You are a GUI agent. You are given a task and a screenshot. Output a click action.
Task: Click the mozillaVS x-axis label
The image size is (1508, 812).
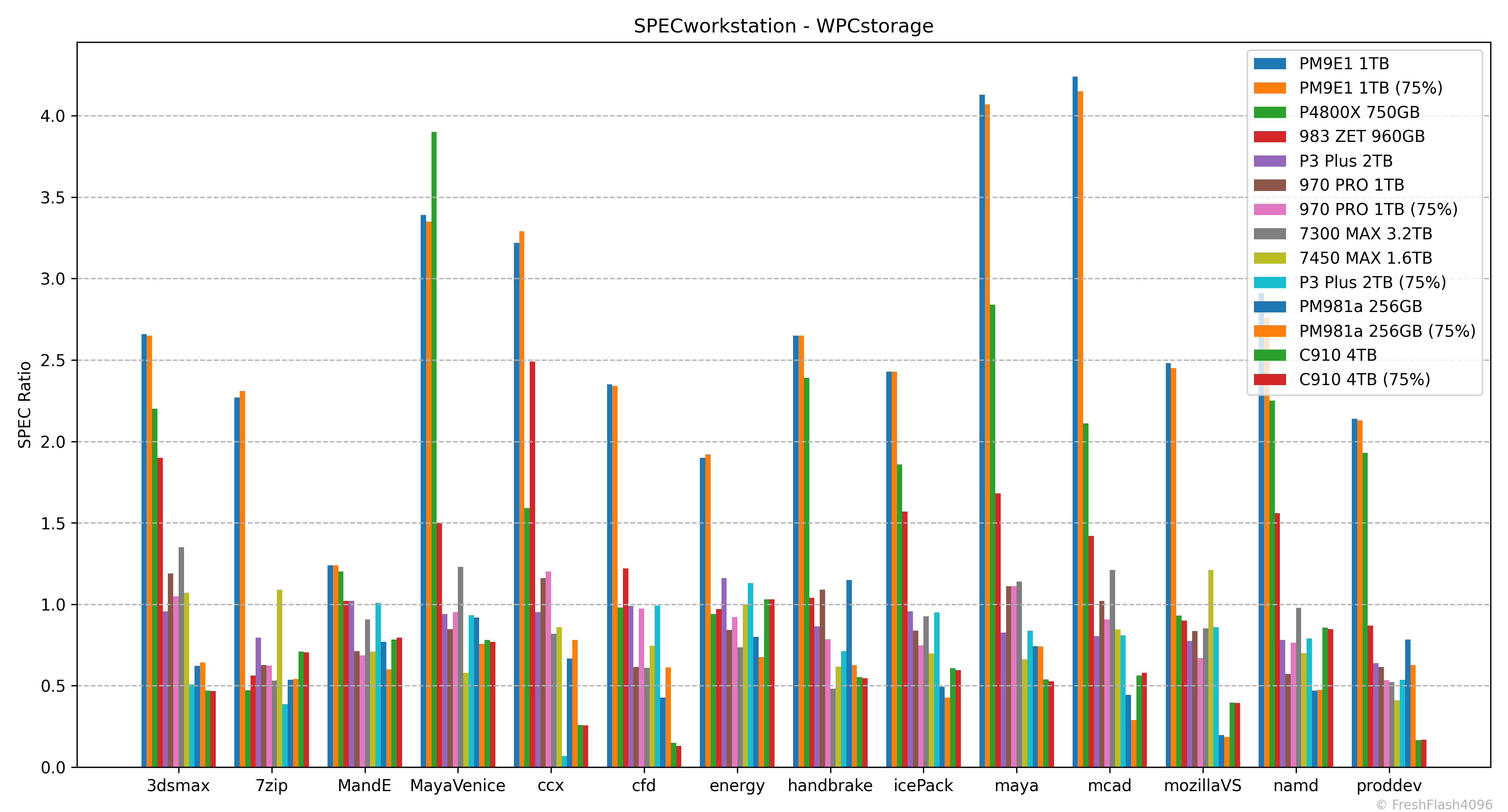(1203, 786)
